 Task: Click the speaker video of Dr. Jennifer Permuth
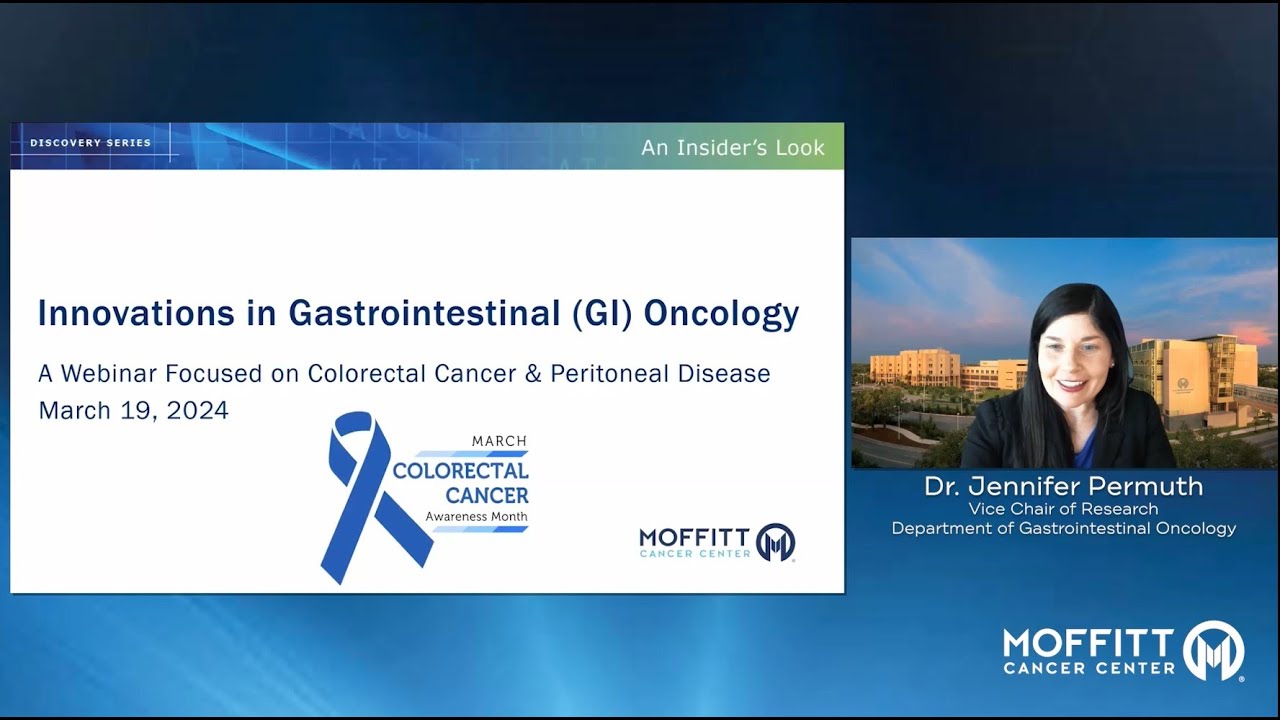pos(1064,353)
